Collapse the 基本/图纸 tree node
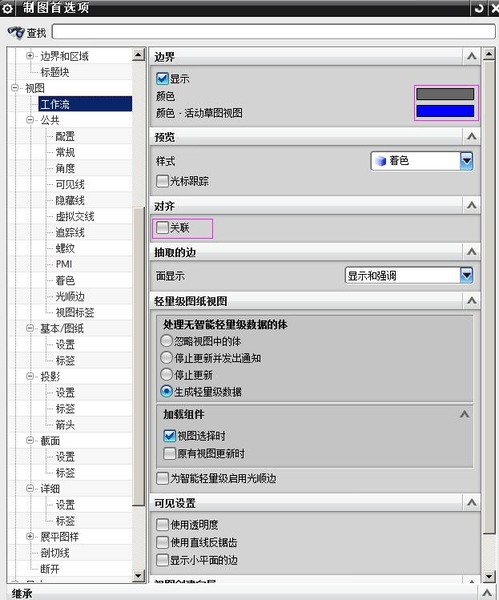Screen dimensions: 499x600 (30, 328)
